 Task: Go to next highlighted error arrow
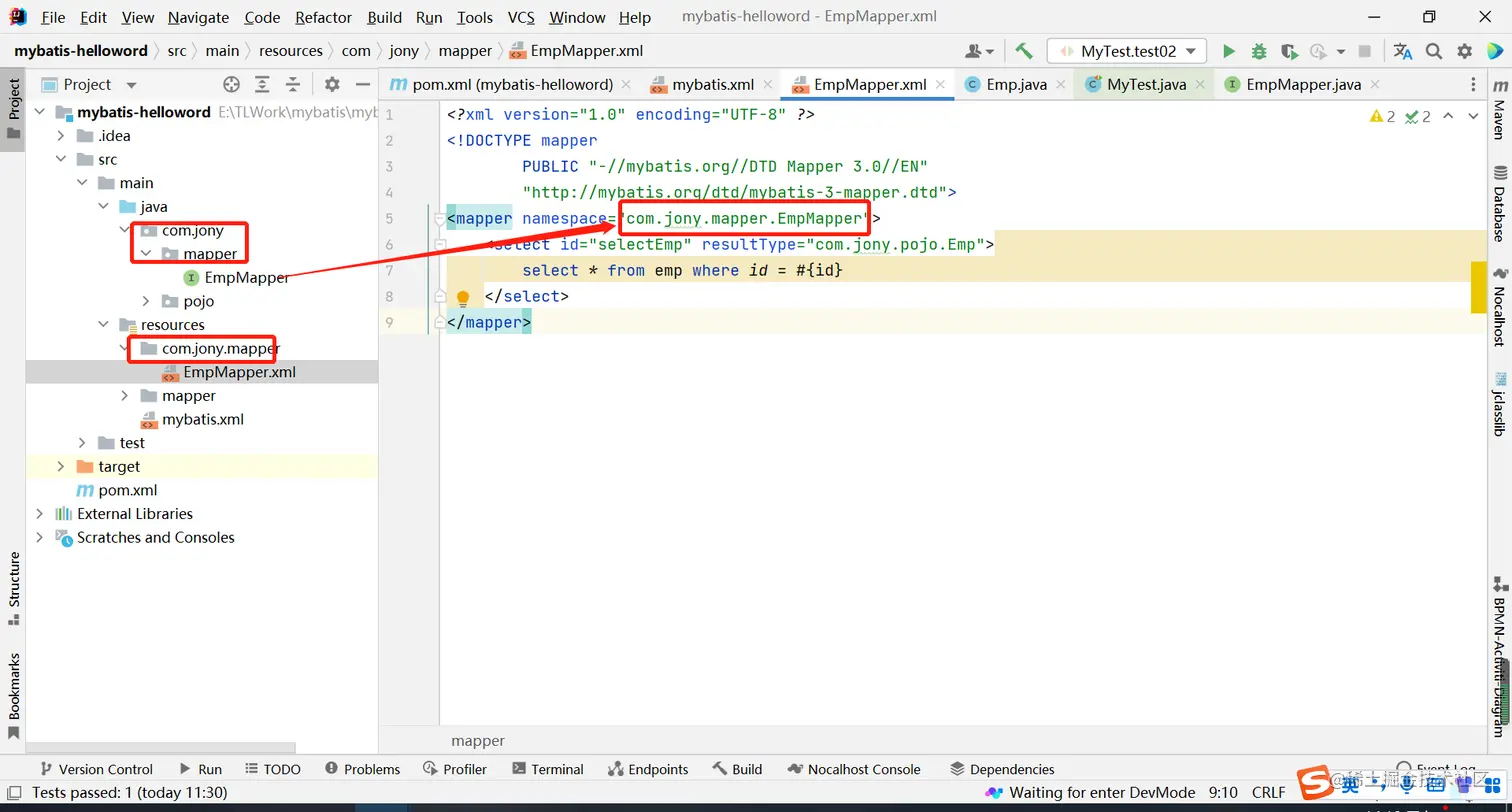coord(1473,117)
